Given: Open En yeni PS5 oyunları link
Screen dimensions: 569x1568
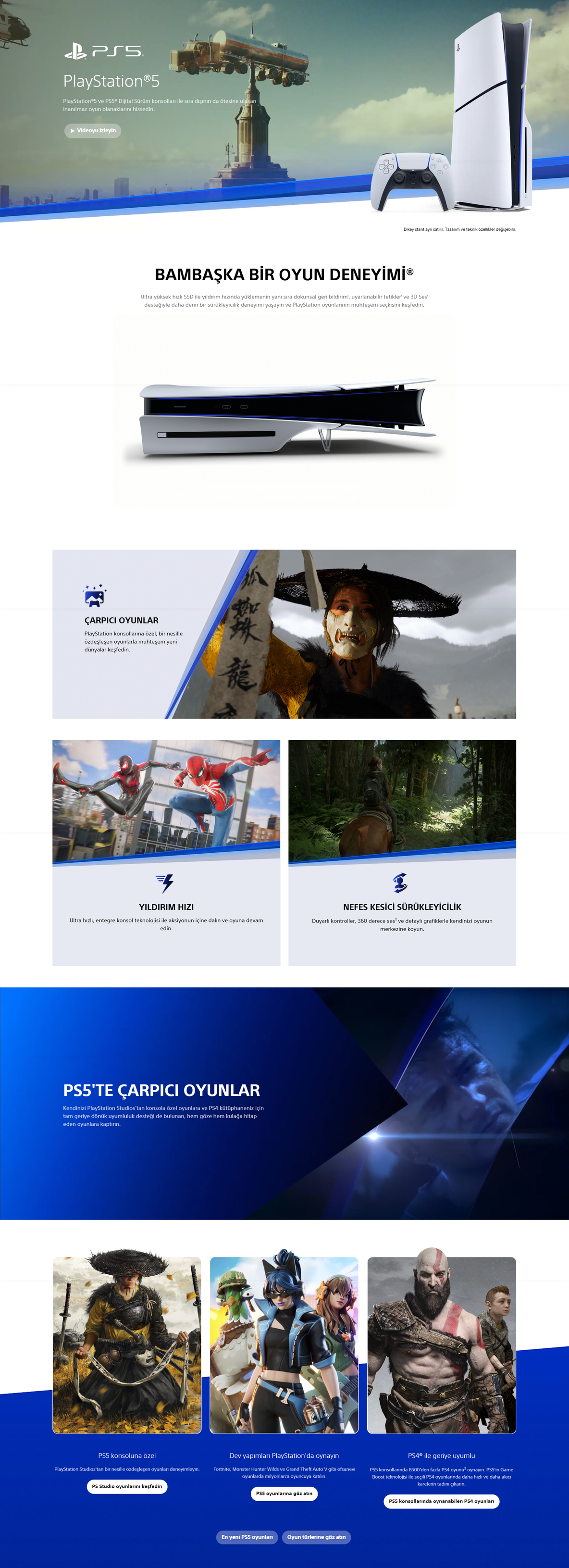Looking at the screenshot, I should pos(247,1537).
